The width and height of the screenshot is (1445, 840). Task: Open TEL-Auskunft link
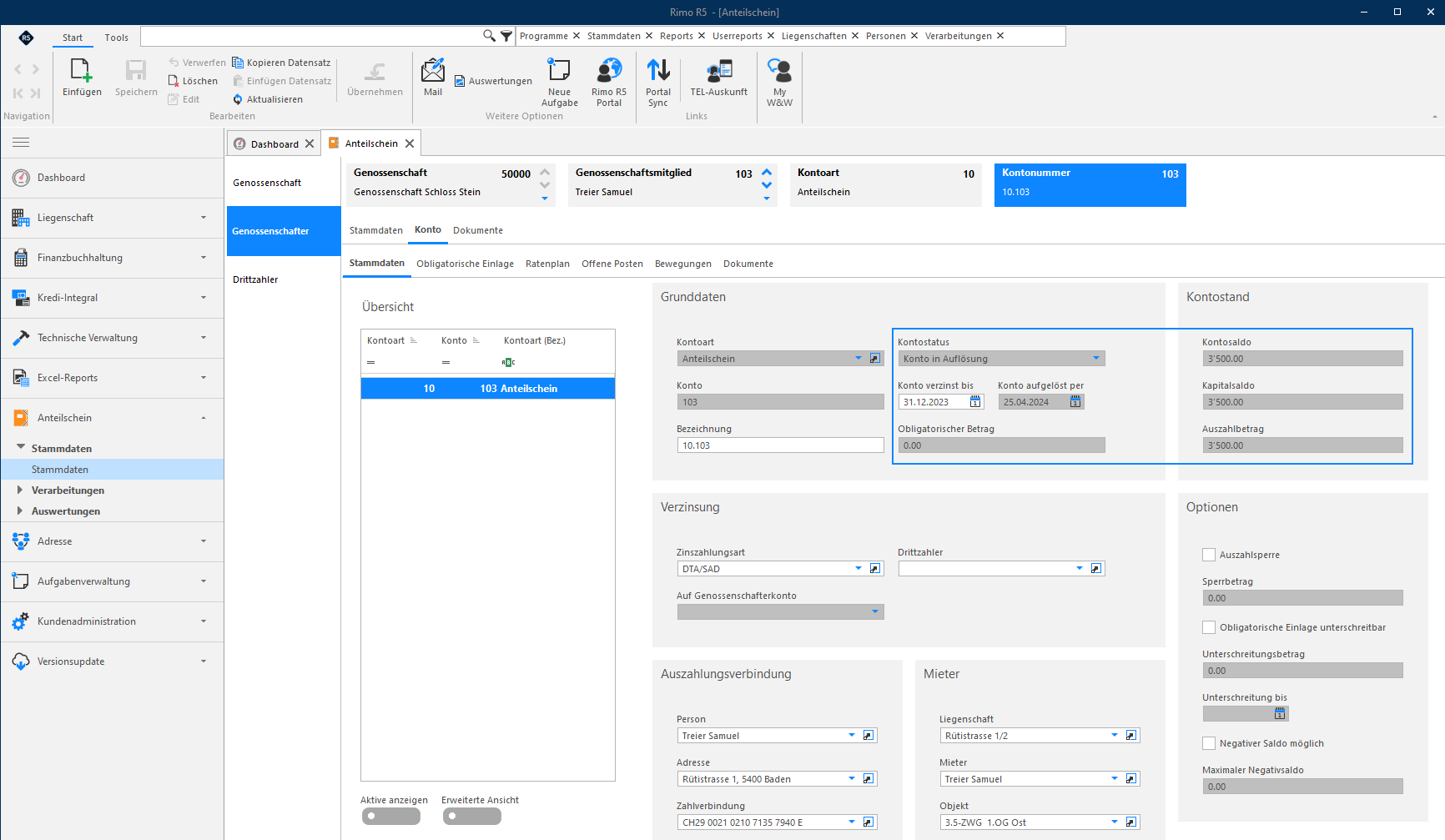pyautogui.click(x=718, y=78)
